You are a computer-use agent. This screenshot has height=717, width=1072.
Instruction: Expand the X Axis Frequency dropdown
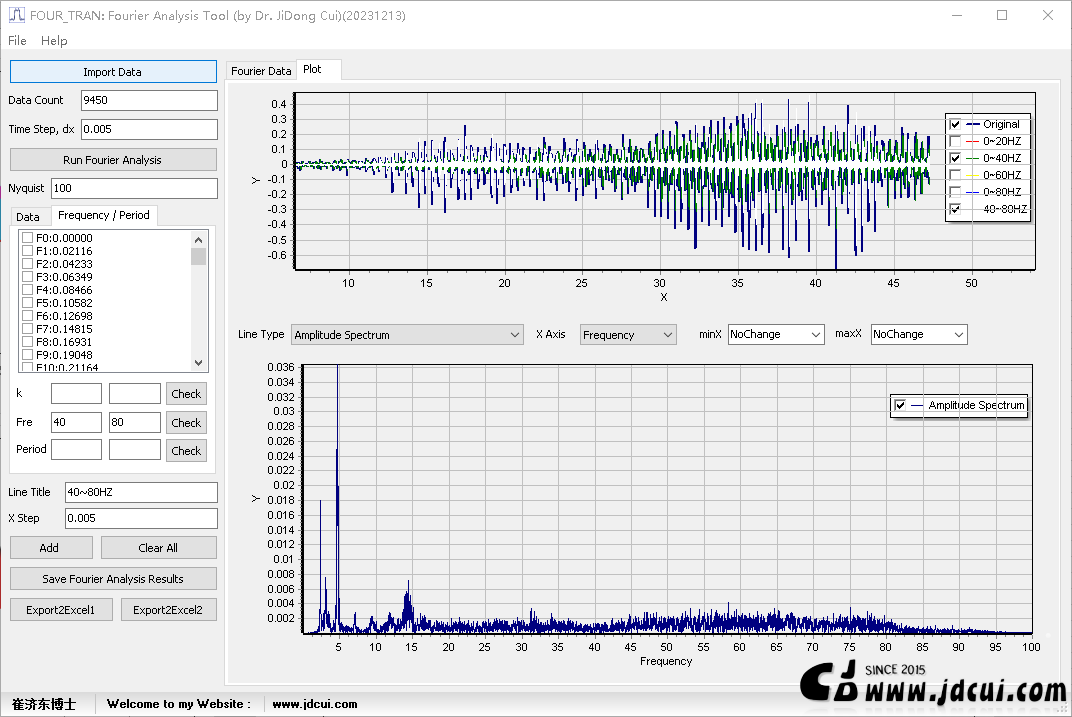(628, 335)
